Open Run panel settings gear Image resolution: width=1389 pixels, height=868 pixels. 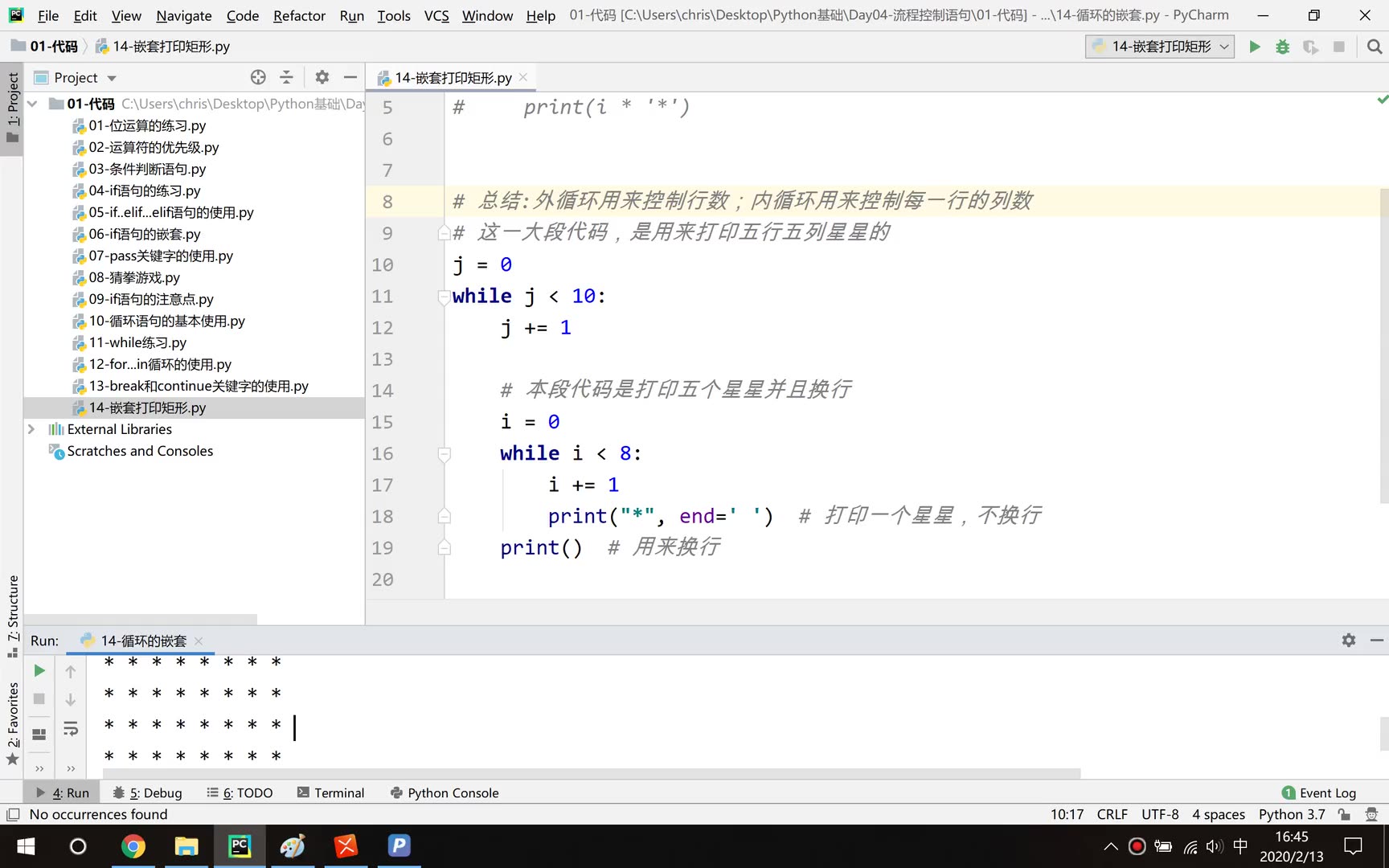[1349, 640]
